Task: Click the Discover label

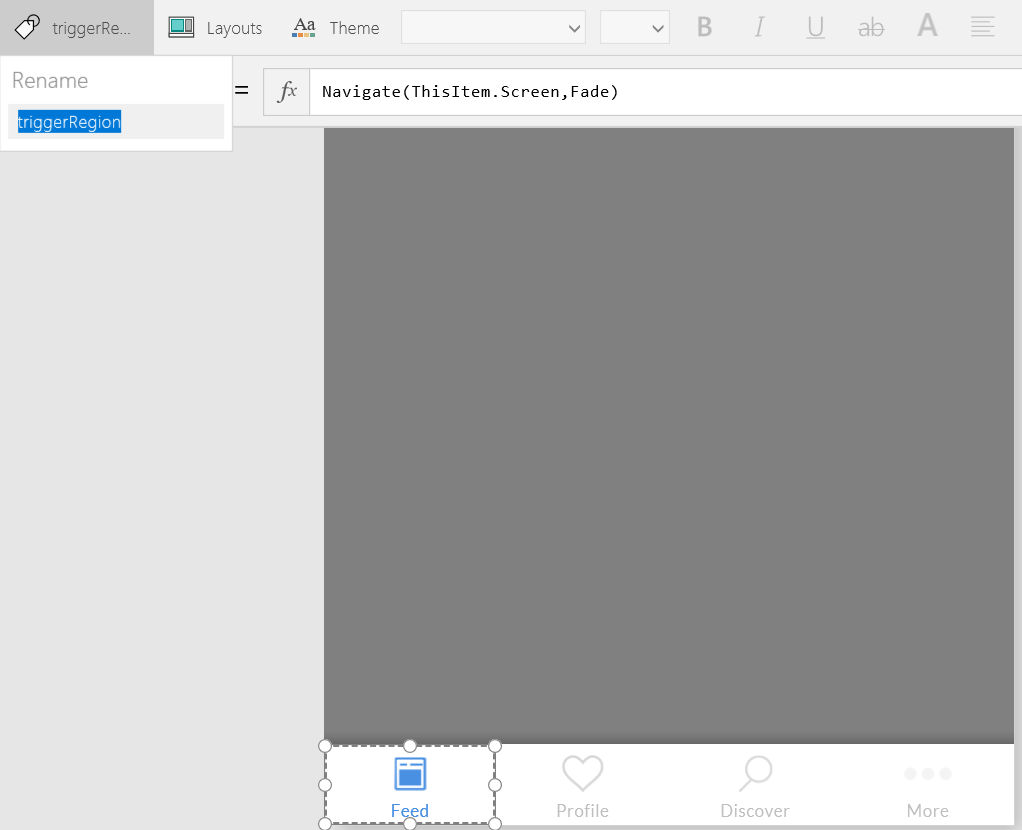Action: (755, 811)
